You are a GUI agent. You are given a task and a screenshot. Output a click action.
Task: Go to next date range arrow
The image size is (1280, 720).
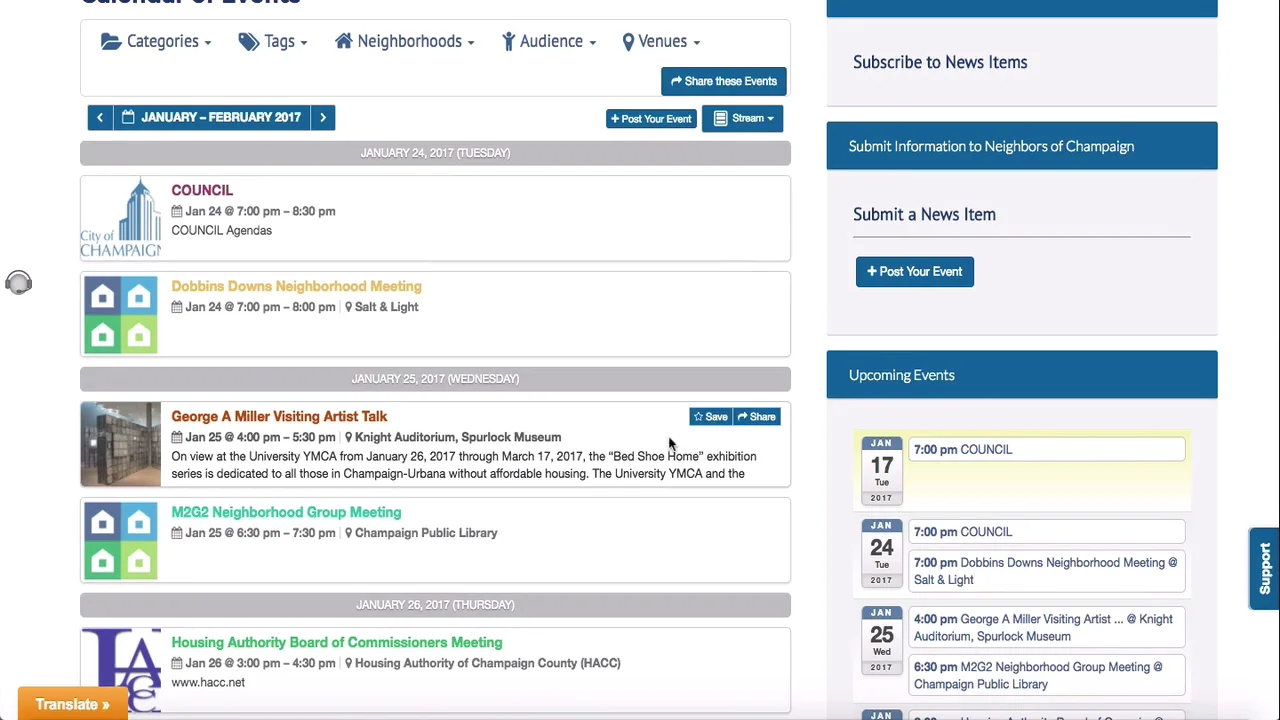click(323, 118)
